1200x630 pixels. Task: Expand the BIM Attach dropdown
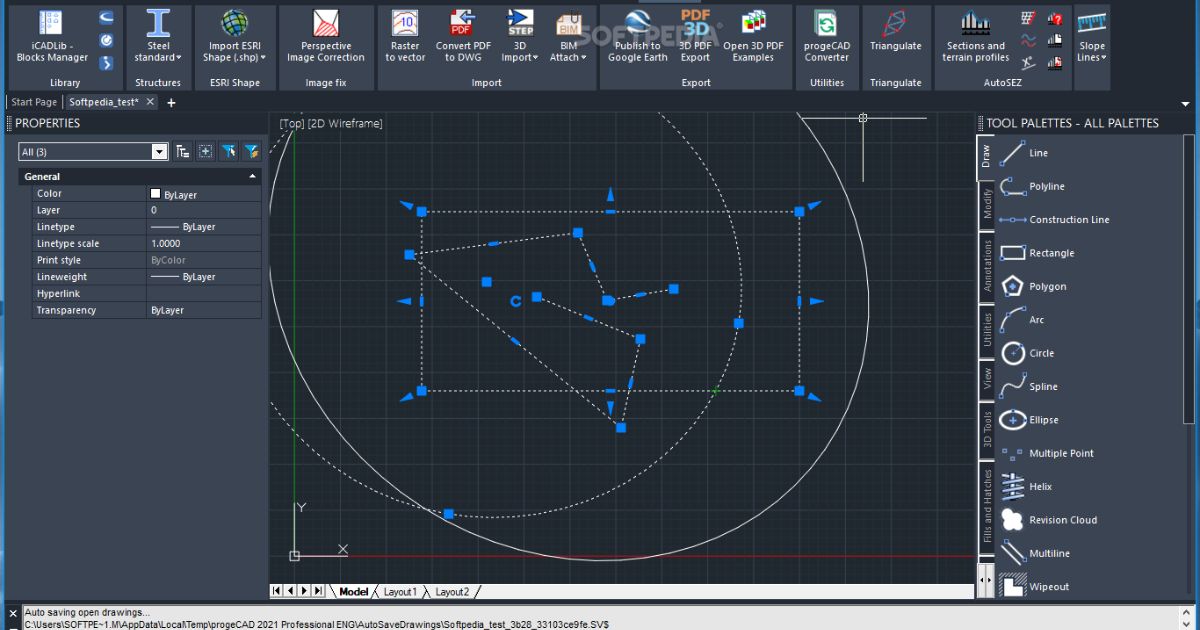[568, 37]
